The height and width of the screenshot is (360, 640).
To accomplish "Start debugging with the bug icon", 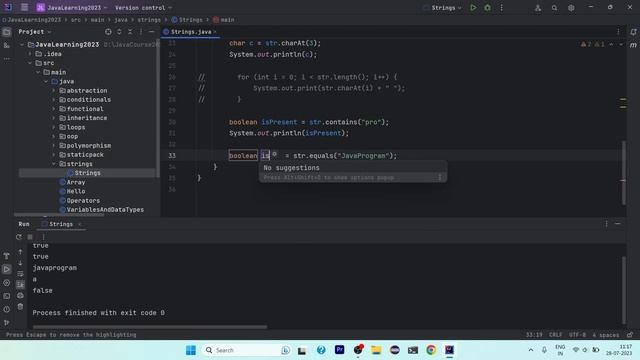I will 487,7.
